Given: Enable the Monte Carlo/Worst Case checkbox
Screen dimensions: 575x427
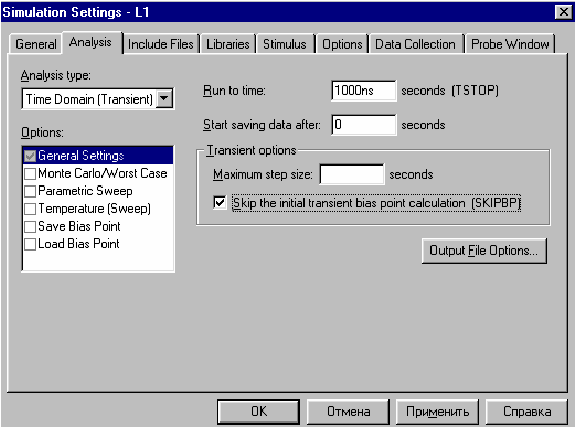Looking at the screenshot, I should coord(30,174).
